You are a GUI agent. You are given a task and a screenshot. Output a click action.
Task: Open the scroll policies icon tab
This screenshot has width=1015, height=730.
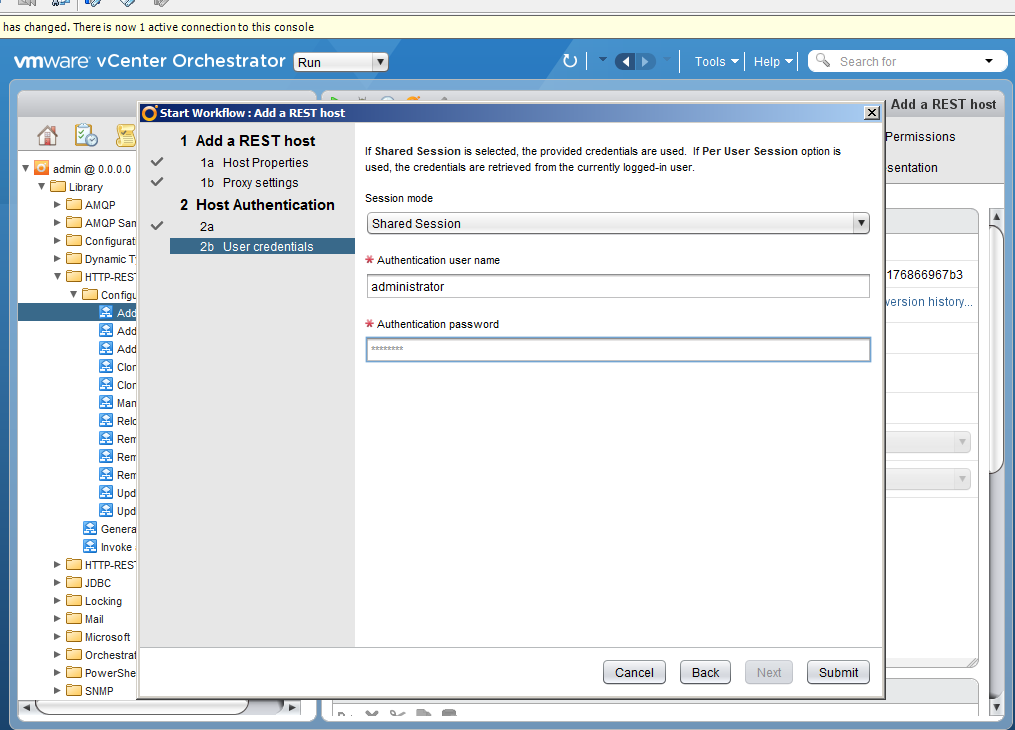[126, 135]
